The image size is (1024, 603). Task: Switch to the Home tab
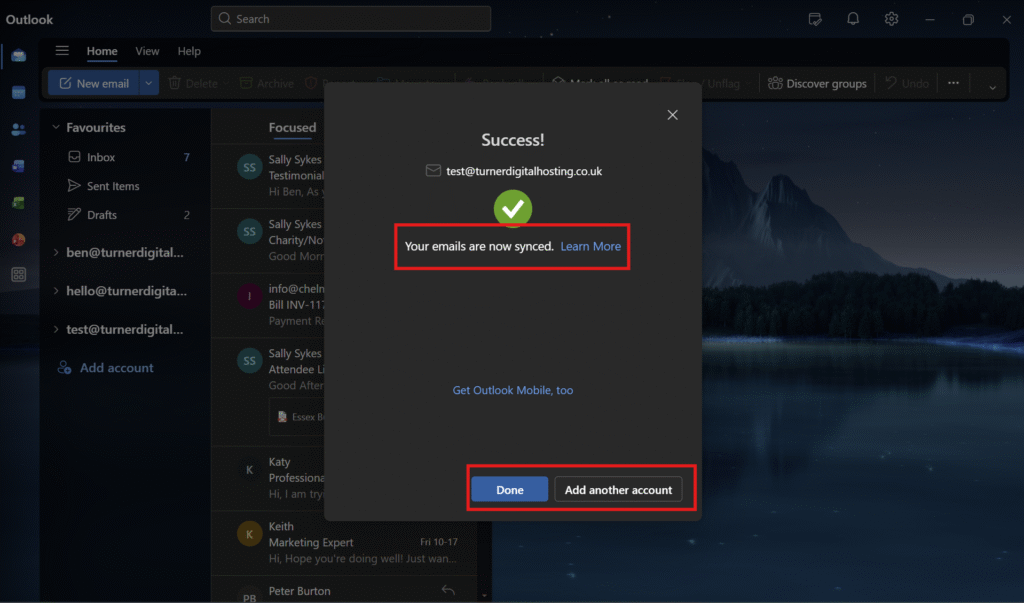tap(102, 51)
